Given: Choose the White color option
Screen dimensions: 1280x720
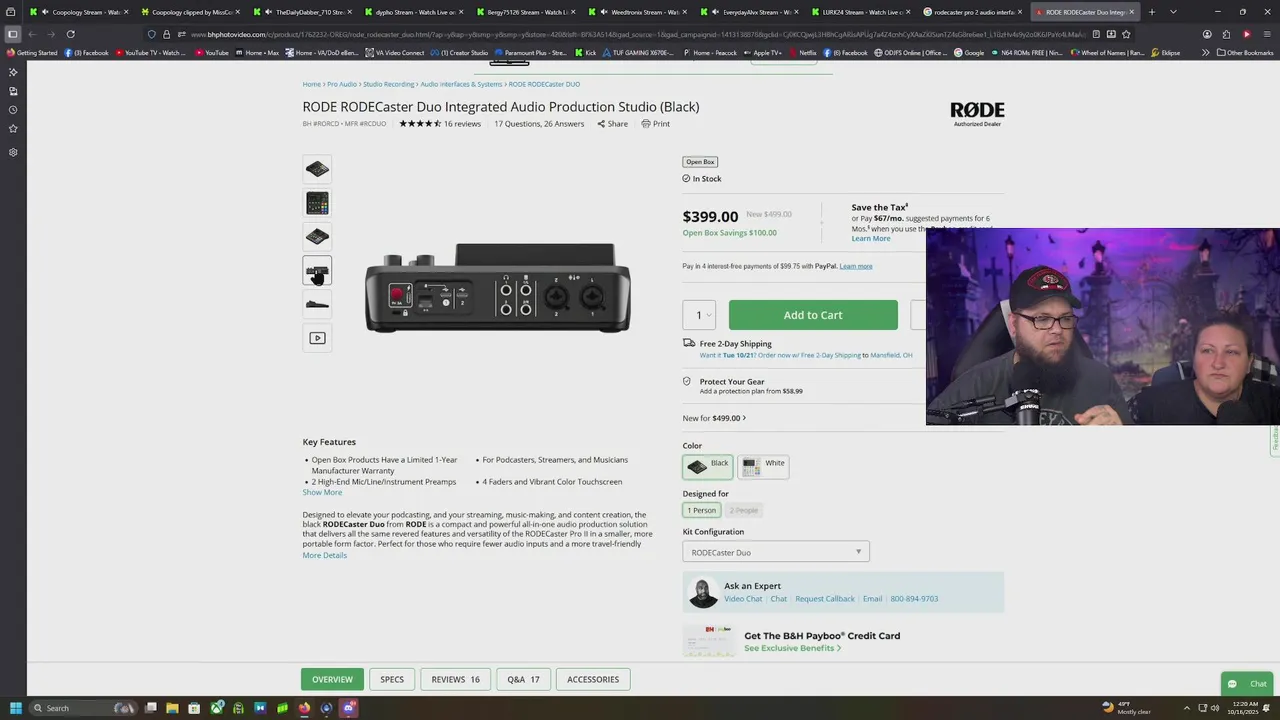Looking at the screenshot, I should pos(764,466).
